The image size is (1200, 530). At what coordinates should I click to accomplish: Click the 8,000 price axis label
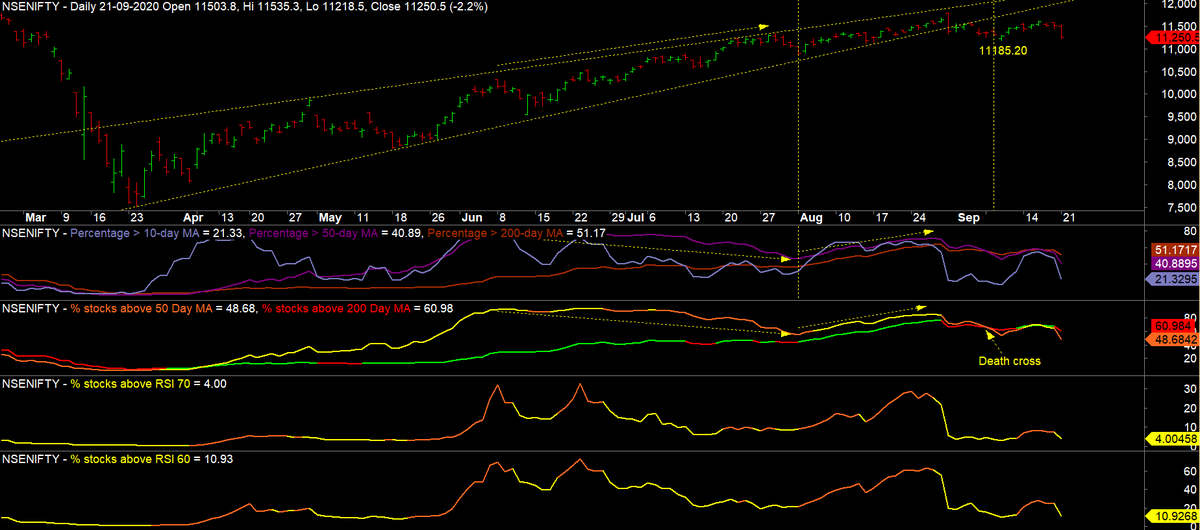pyautogui.click(x=1182, y=186)
